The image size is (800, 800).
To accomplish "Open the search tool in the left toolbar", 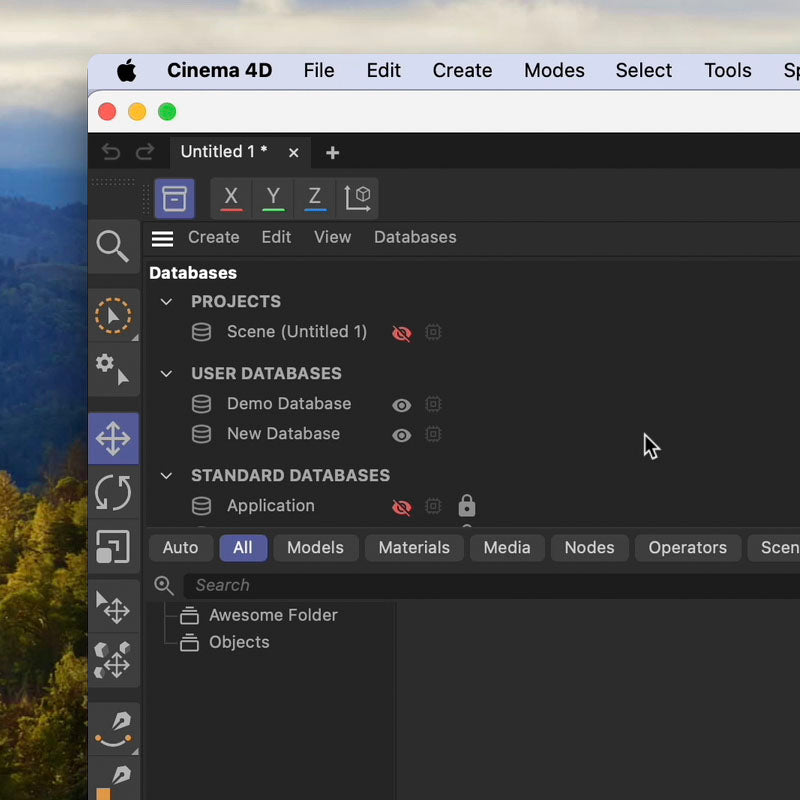I will tap(113, 246).
